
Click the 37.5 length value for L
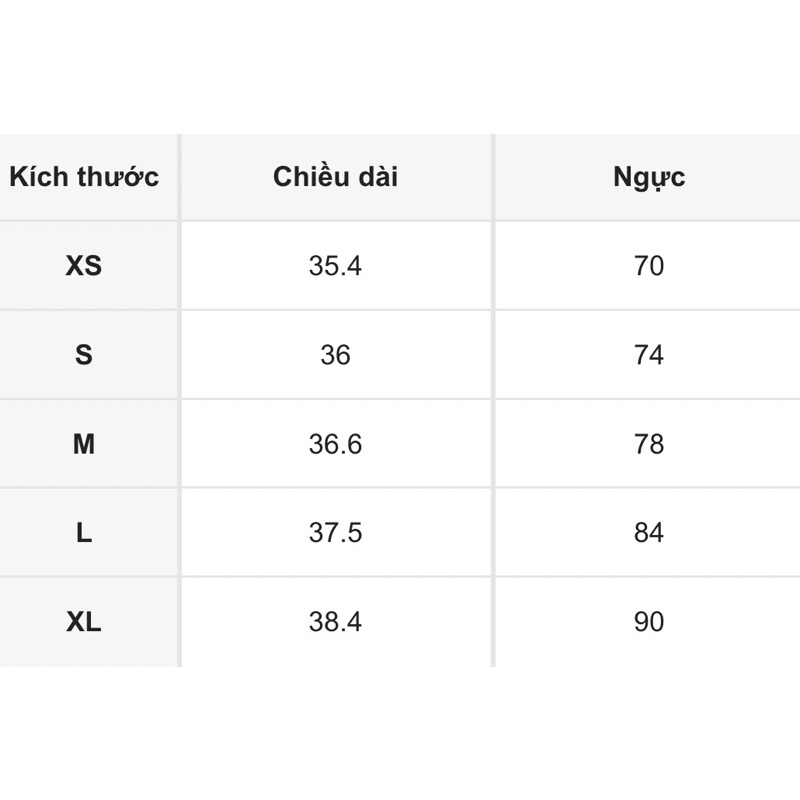[335, 533]
